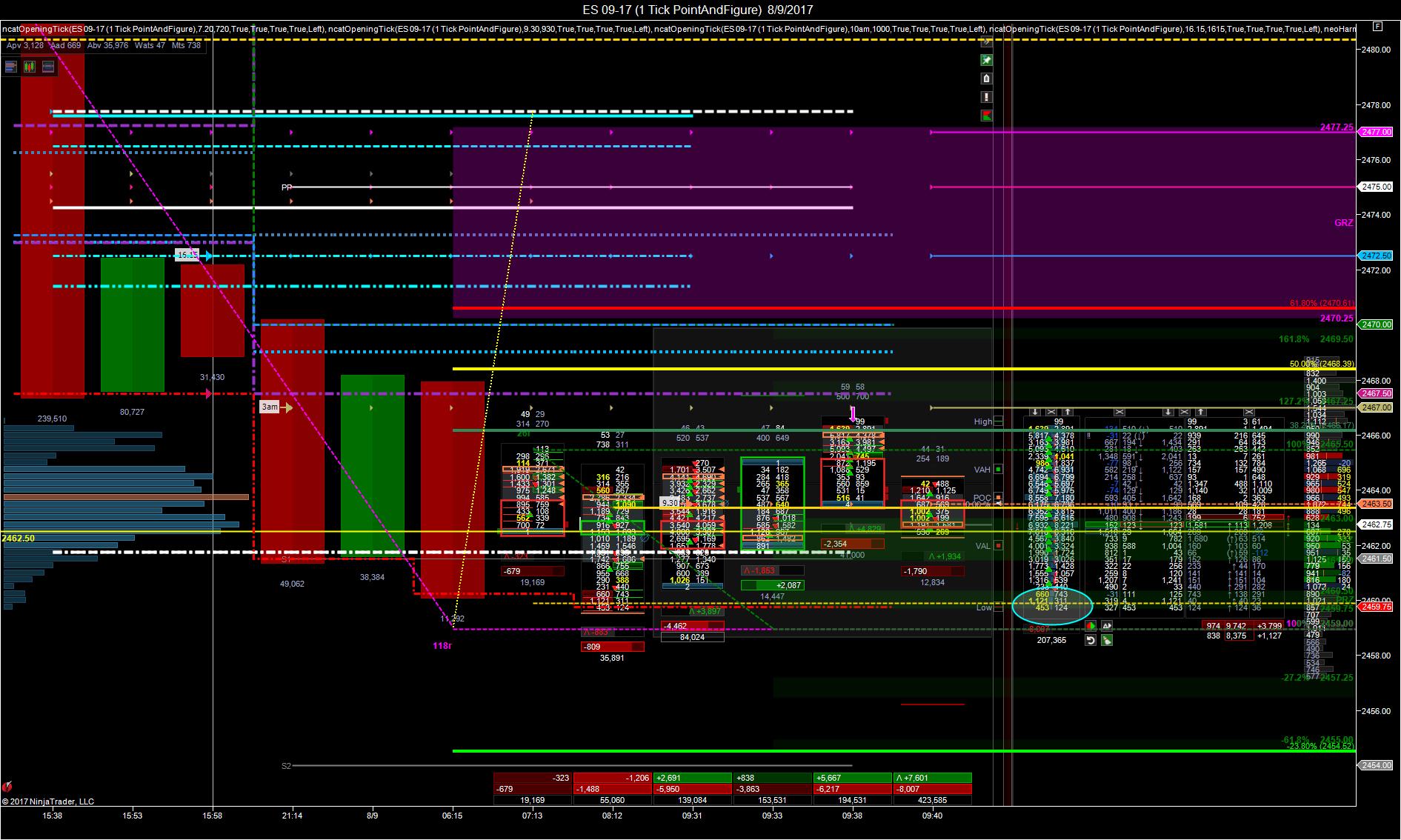The image size is (1401, 840).
Task: Click the volume profile bars icon
Action: tap(11, 67)
